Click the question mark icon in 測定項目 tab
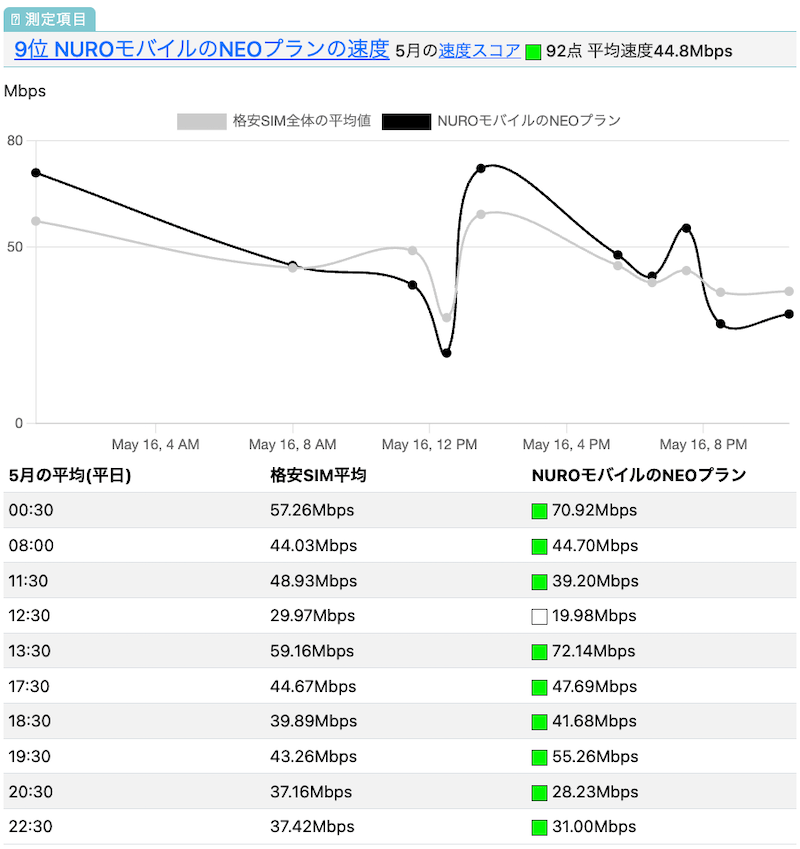 point(15,19)
